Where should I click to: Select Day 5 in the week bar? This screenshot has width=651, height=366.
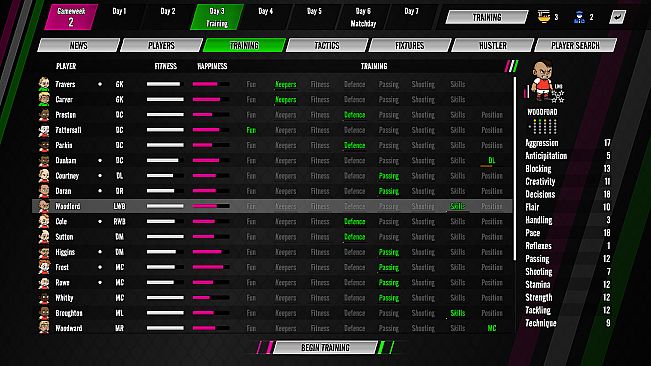click(314, 17)
